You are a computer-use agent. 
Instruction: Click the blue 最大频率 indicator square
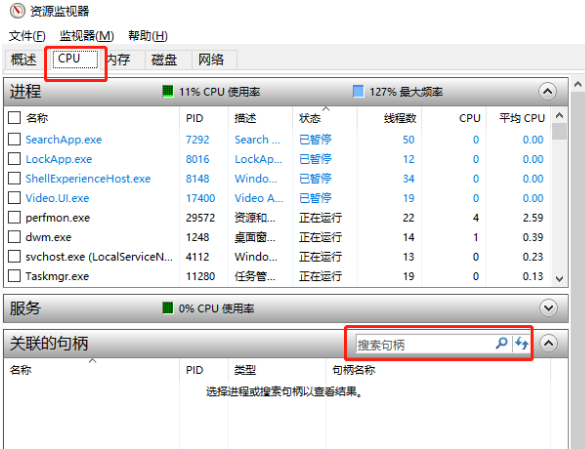coord(358,91)
